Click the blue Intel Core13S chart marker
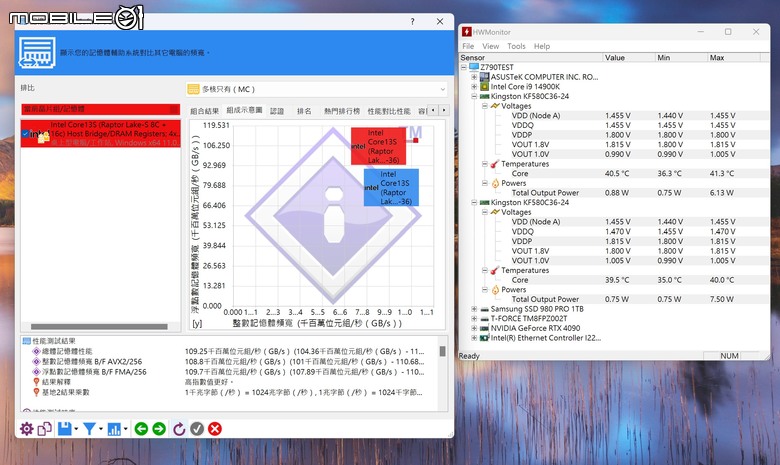 pos(391,187)
